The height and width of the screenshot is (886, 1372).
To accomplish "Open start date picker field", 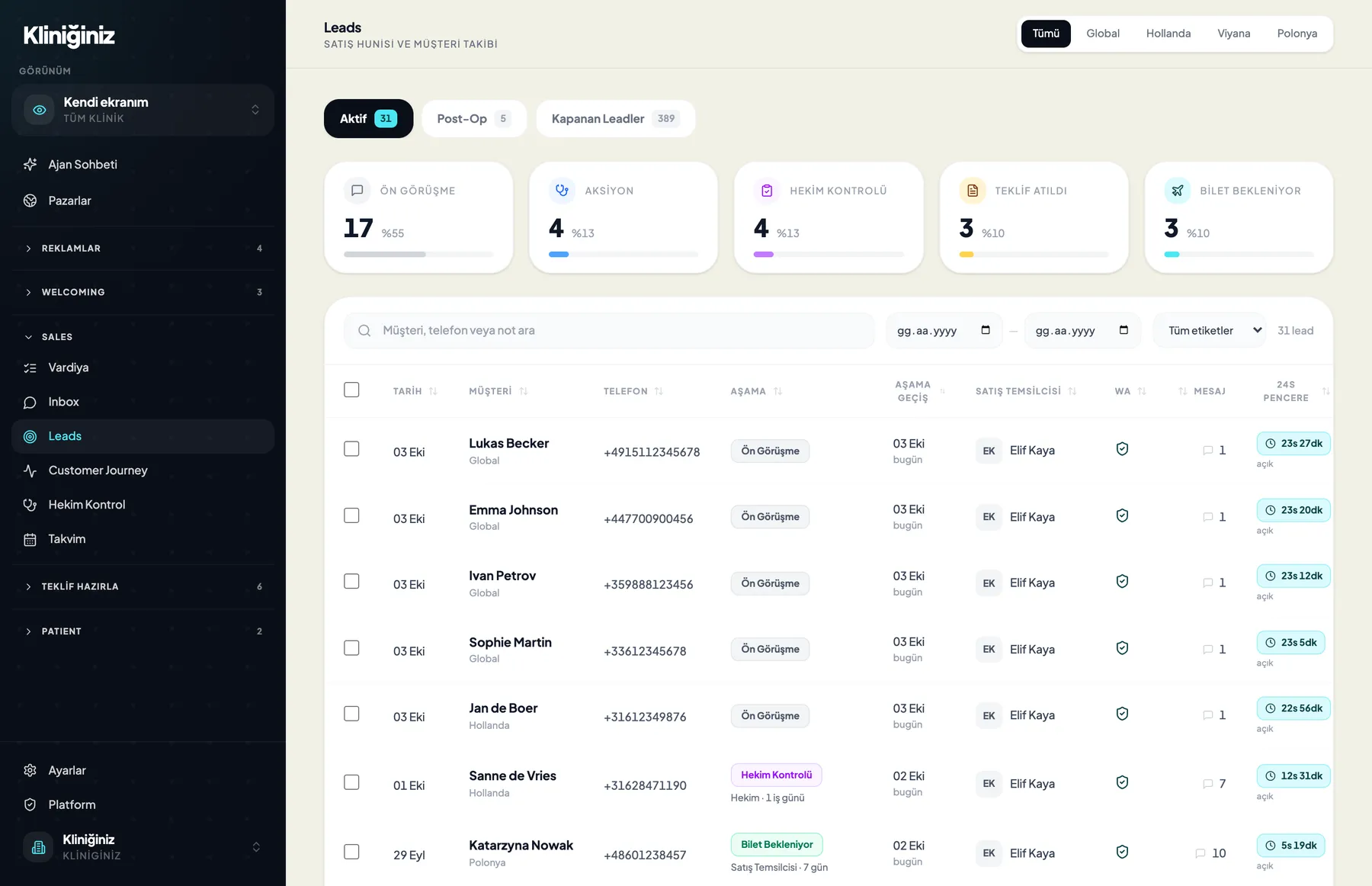I will (944, 331).
